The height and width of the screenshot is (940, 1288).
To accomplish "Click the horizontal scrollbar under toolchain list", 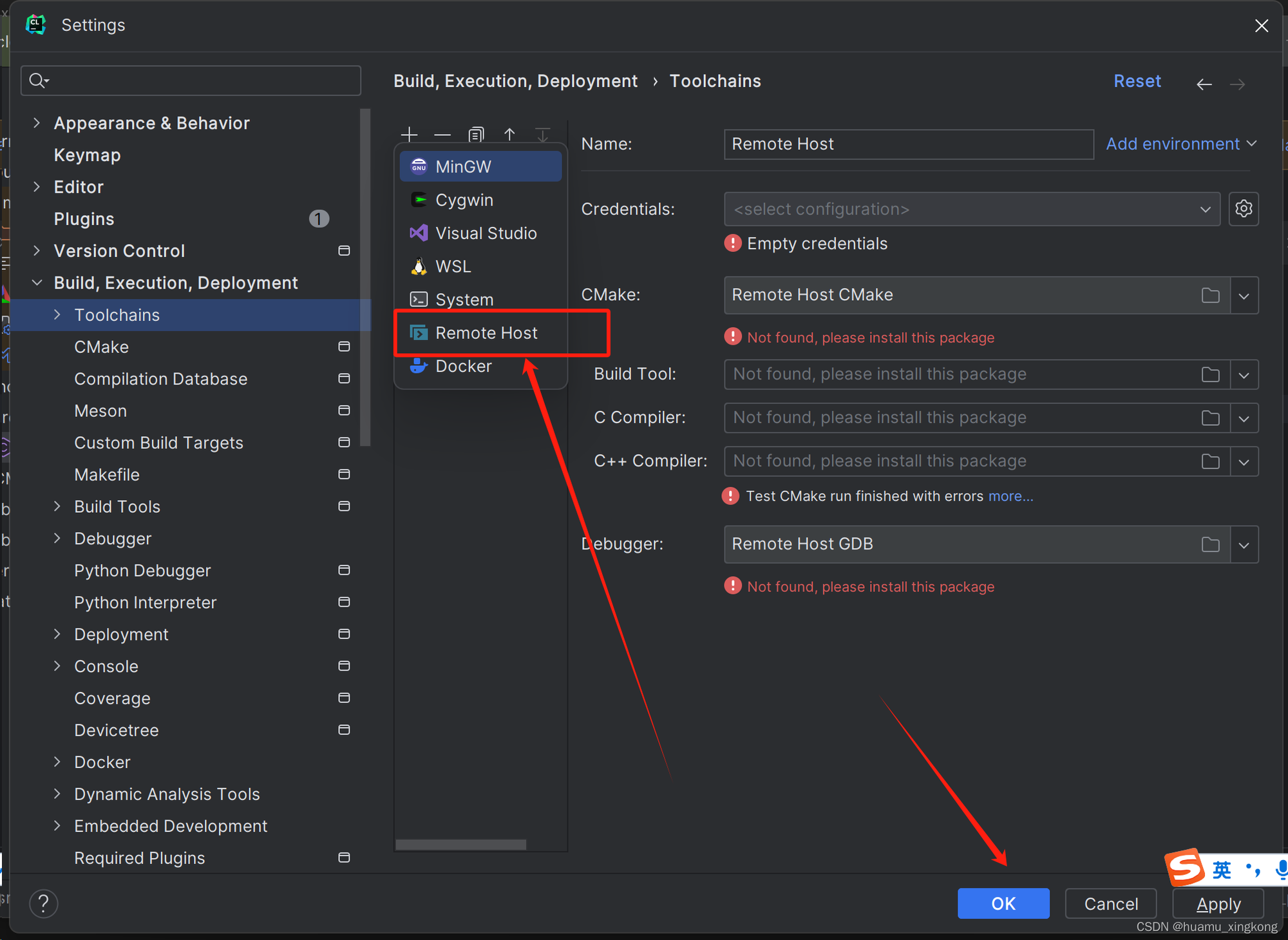I will tap(460, 844).
